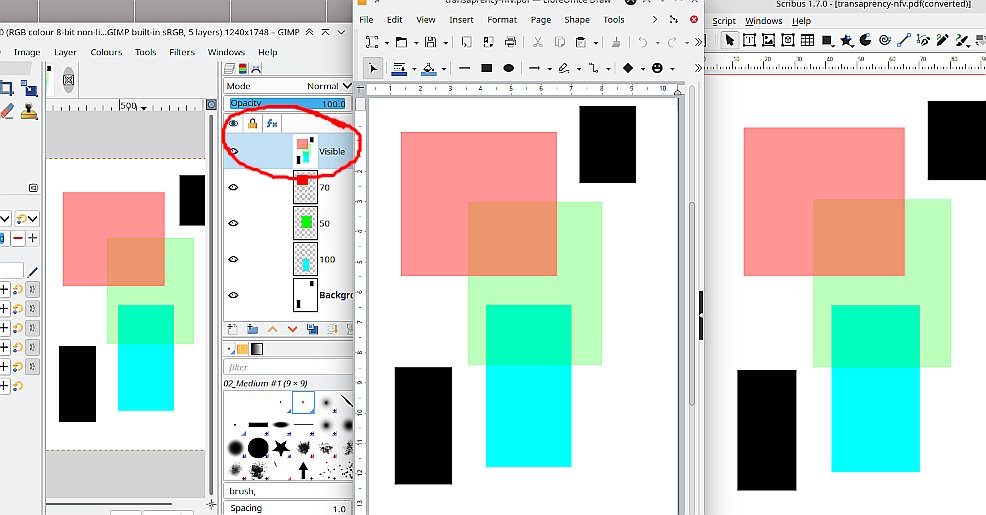
Task: Click the smiley Symbol Shapes icon
Action: click(657, 68)
